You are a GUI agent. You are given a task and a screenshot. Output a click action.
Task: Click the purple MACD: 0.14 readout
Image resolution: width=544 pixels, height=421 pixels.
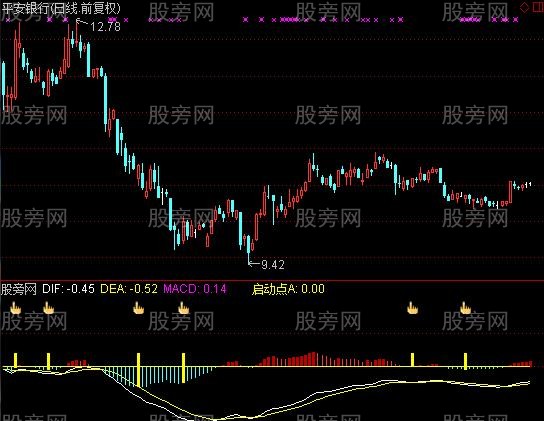(195, 289)
